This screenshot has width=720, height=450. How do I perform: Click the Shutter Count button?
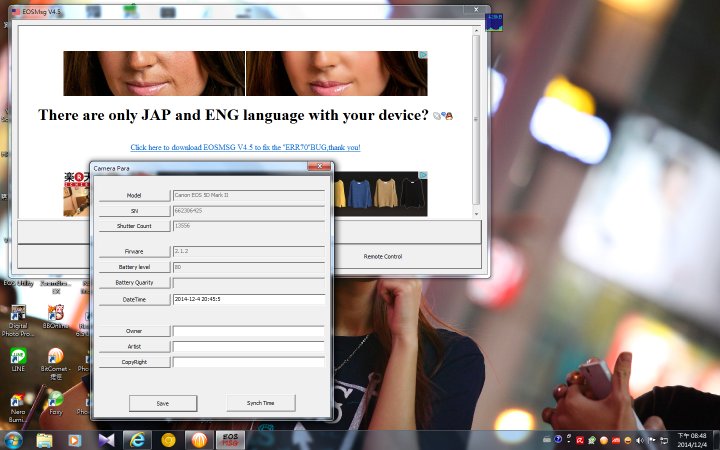pyautogui.click(x=134, y=226)
